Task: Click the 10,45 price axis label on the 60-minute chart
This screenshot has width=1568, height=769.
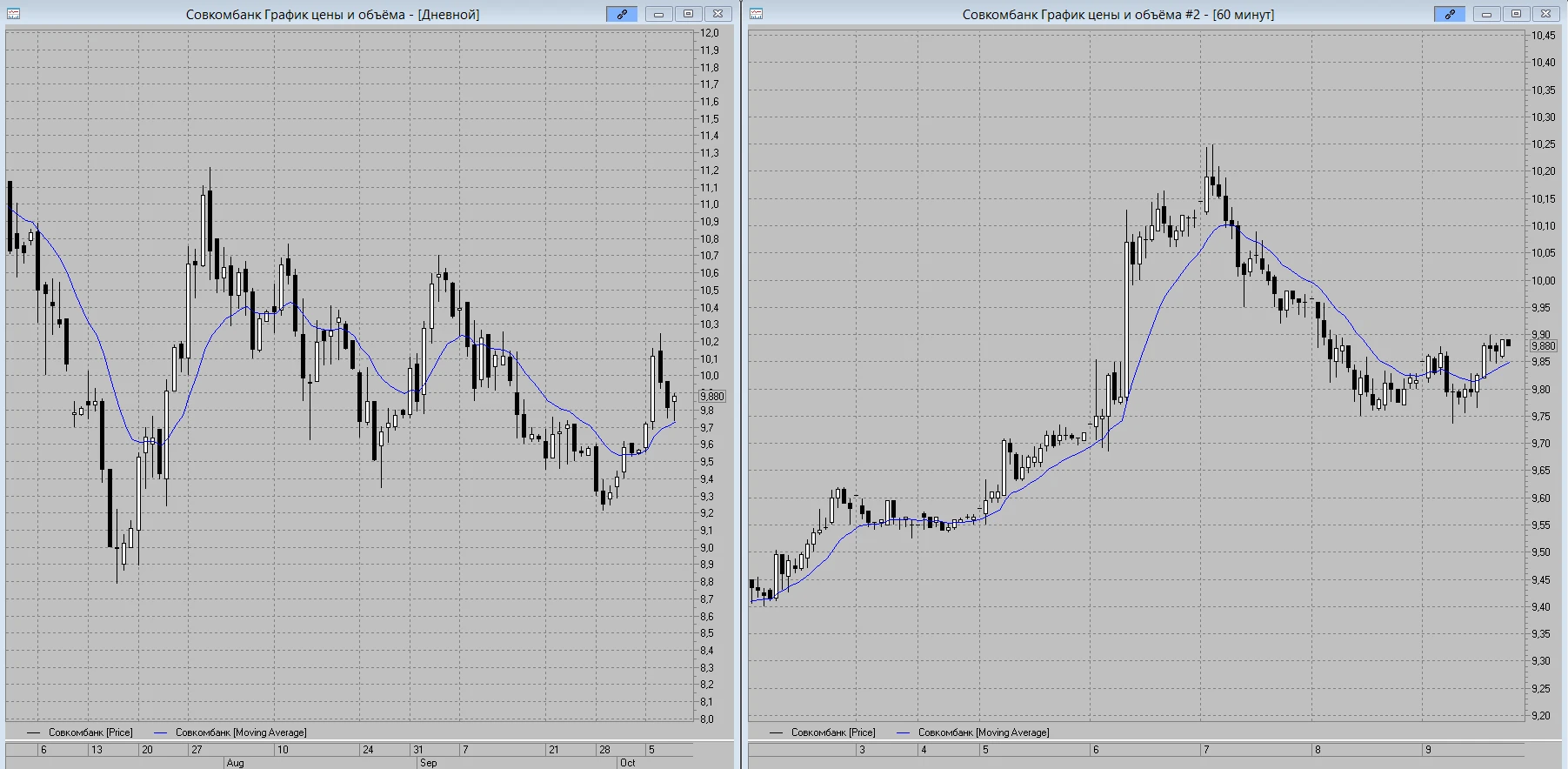Action: click(x=1544, y=36)
